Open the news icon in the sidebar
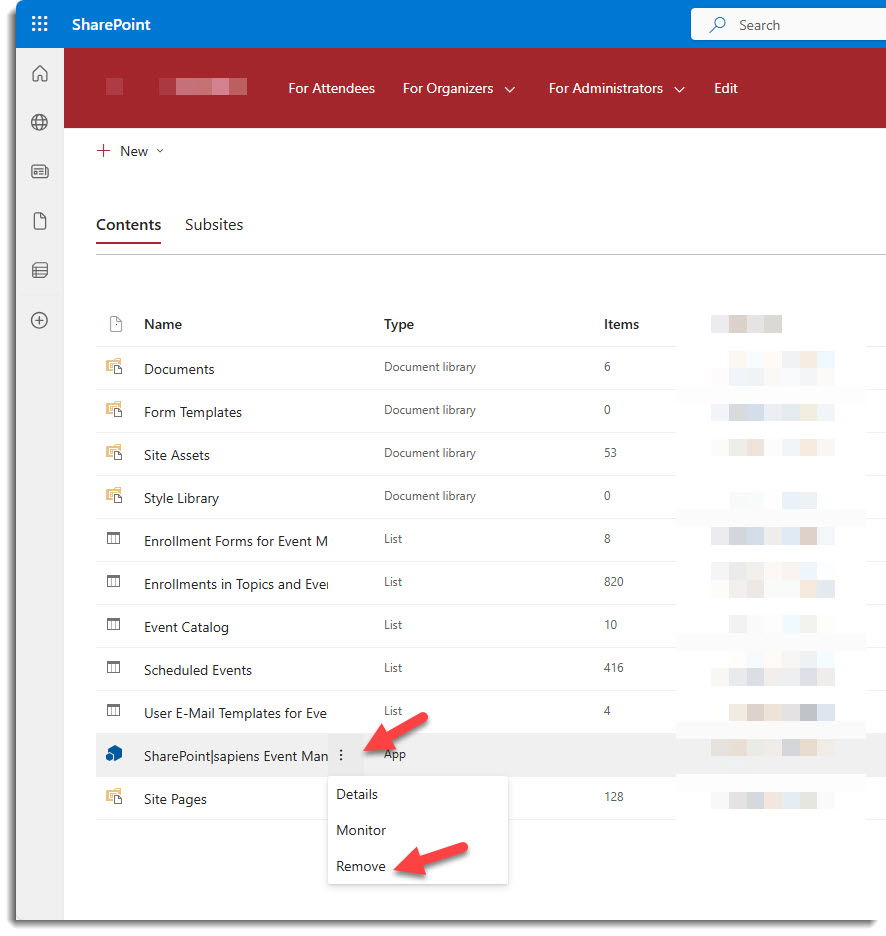Screen dimensions: 886x936 pyautogui.click(x=38, y=170)
